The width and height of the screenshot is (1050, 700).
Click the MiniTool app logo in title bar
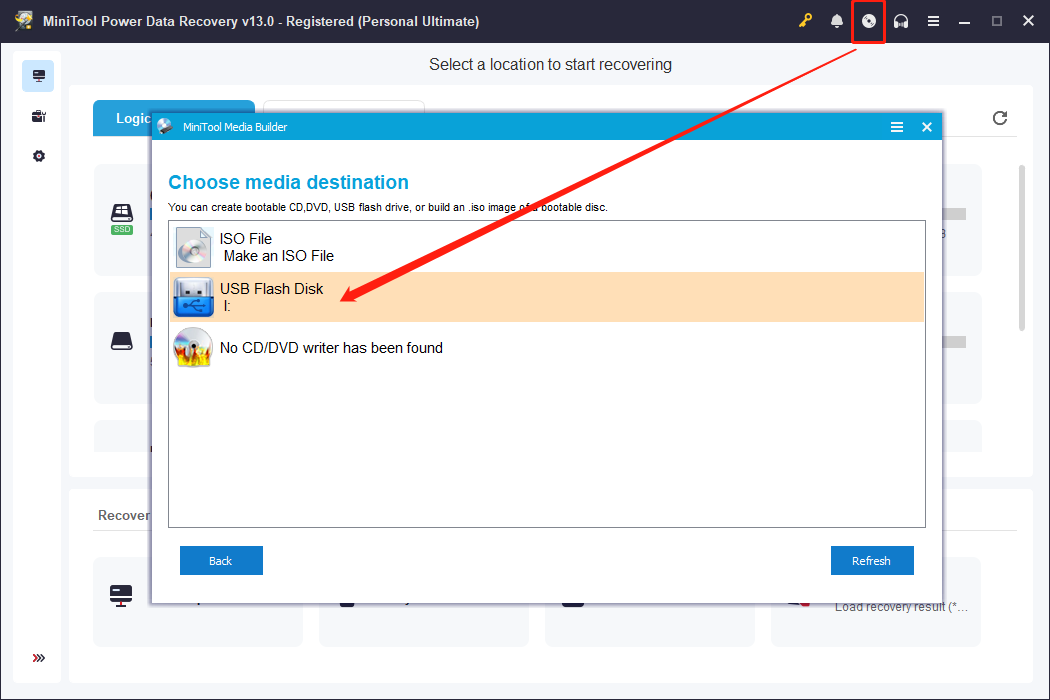click(x=24, y=21)
